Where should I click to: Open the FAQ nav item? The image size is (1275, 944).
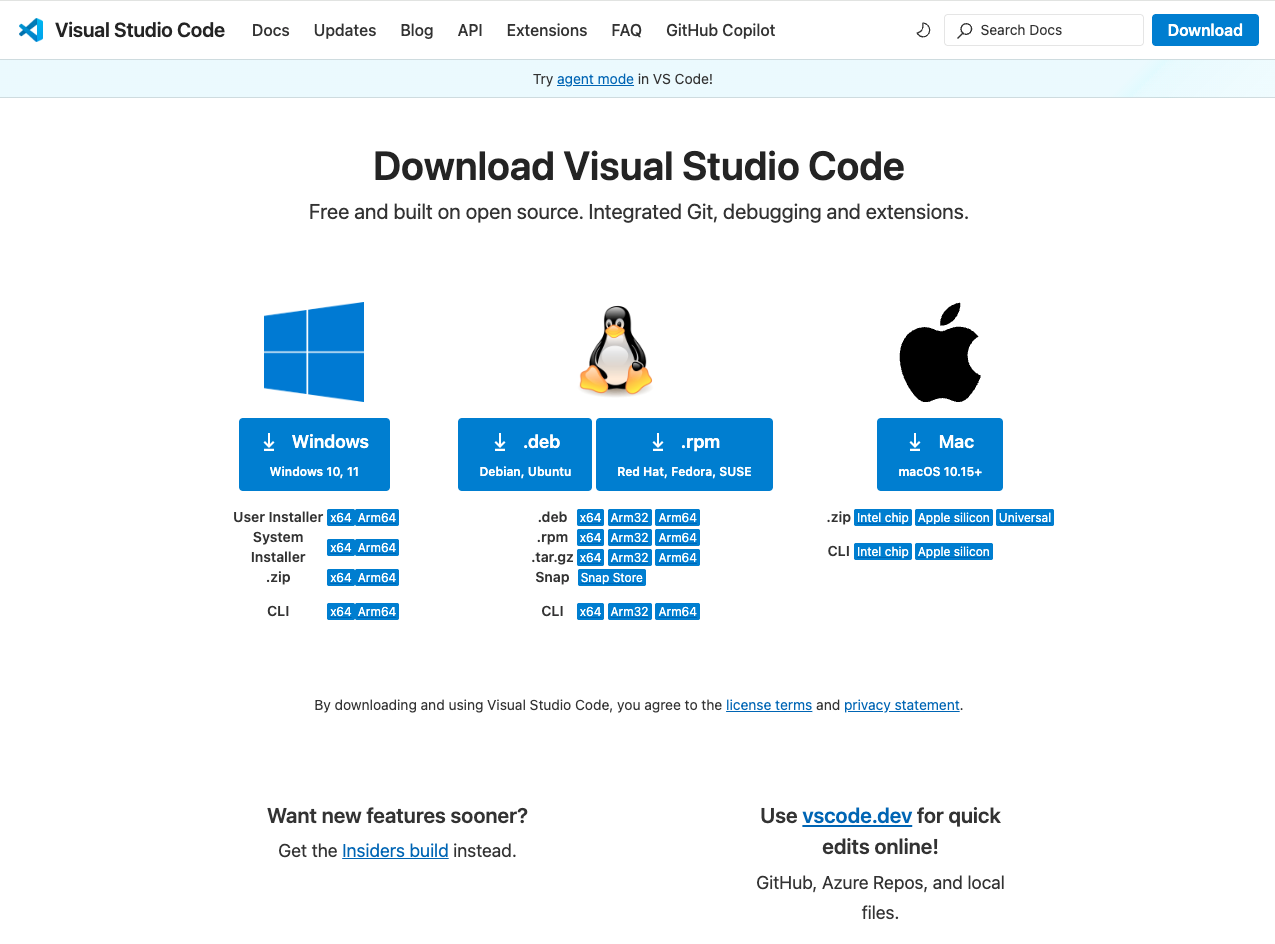(x=627, y=30)
